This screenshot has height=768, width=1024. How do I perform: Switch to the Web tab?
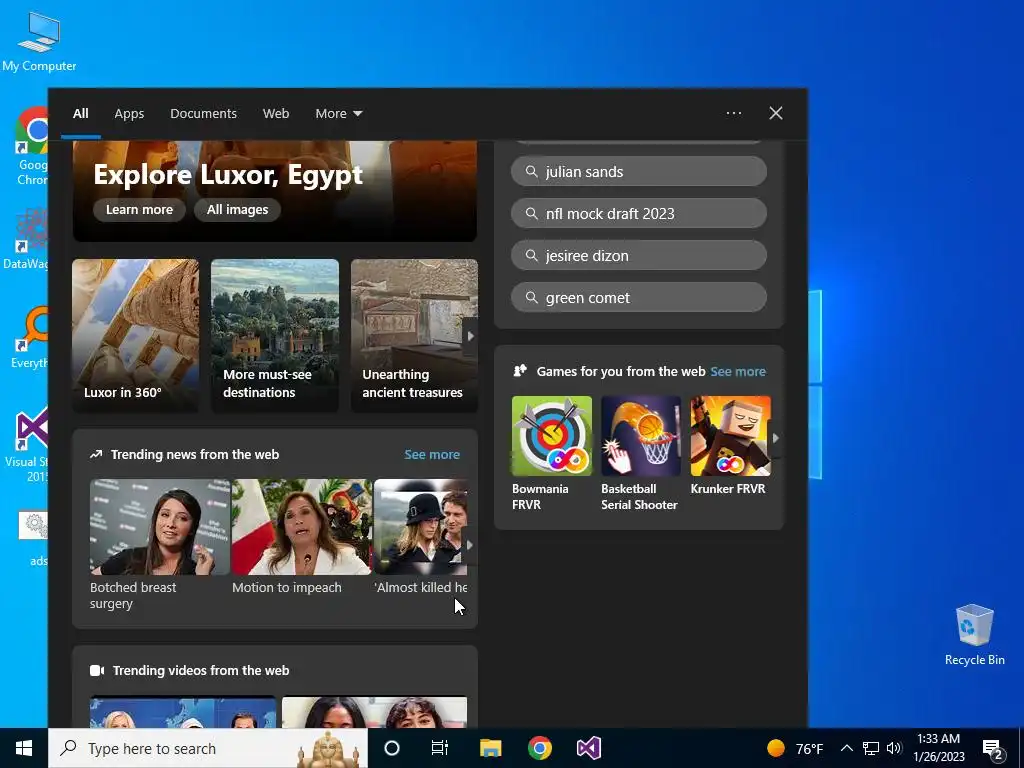[x=276, y=114]
